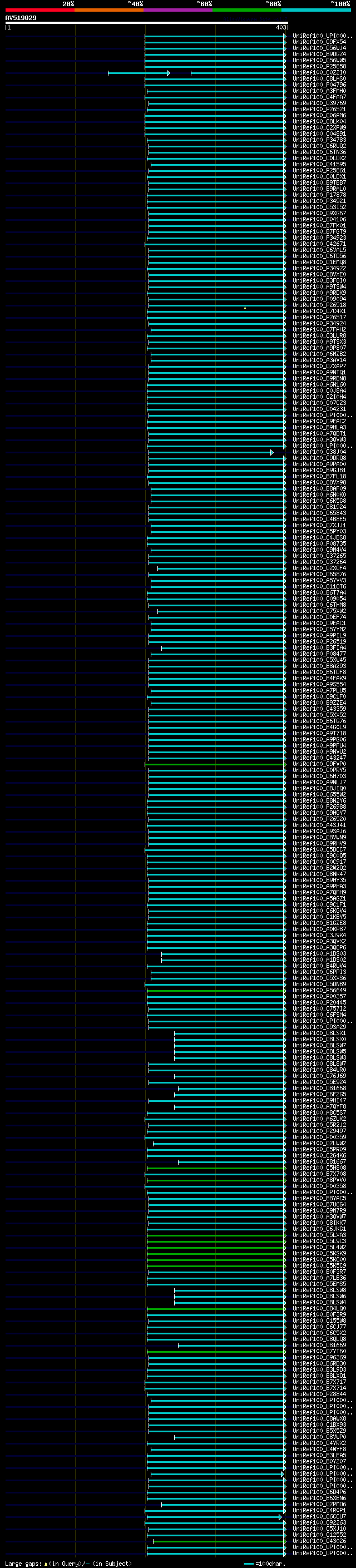Select label UniRef100_C2G4K6
The width and height of the screenshot is (356, 1568).
click(319, 1155)
